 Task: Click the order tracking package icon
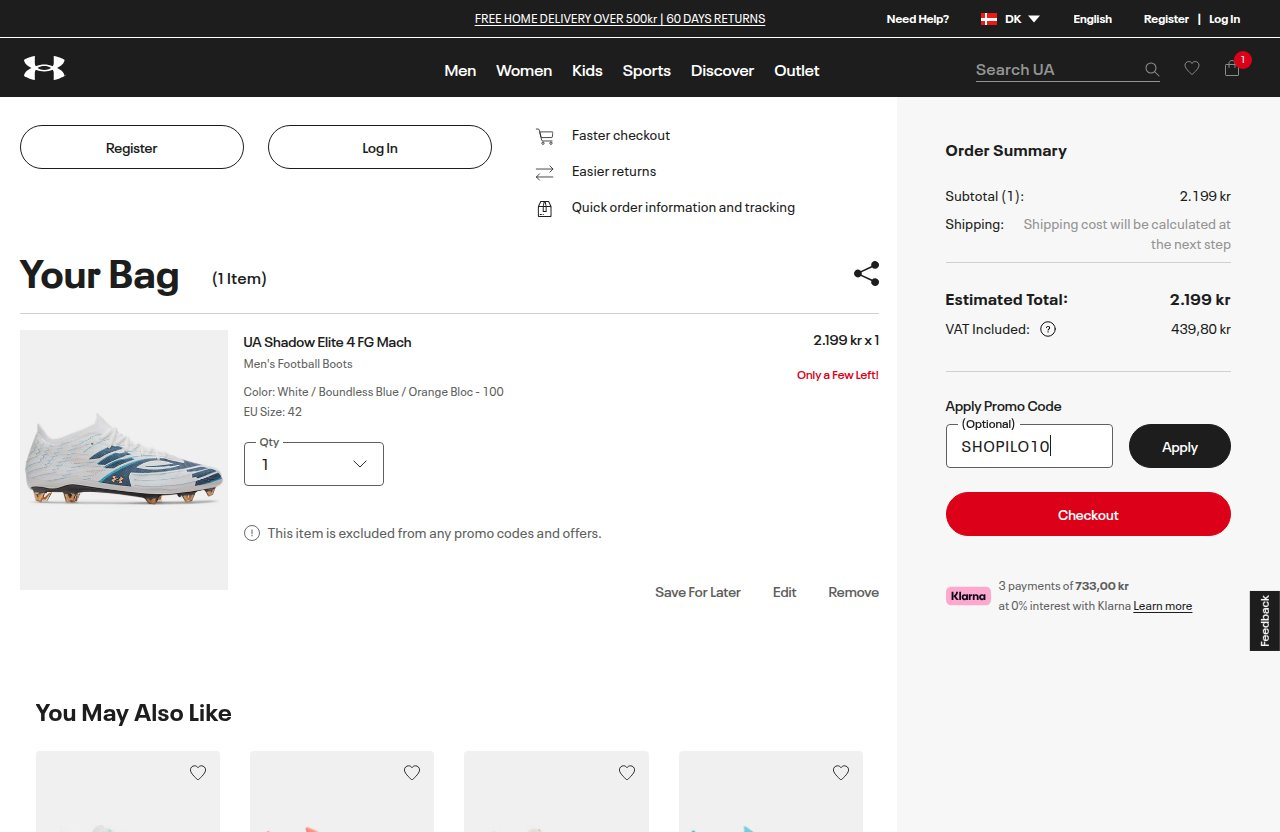coord(545,209)
